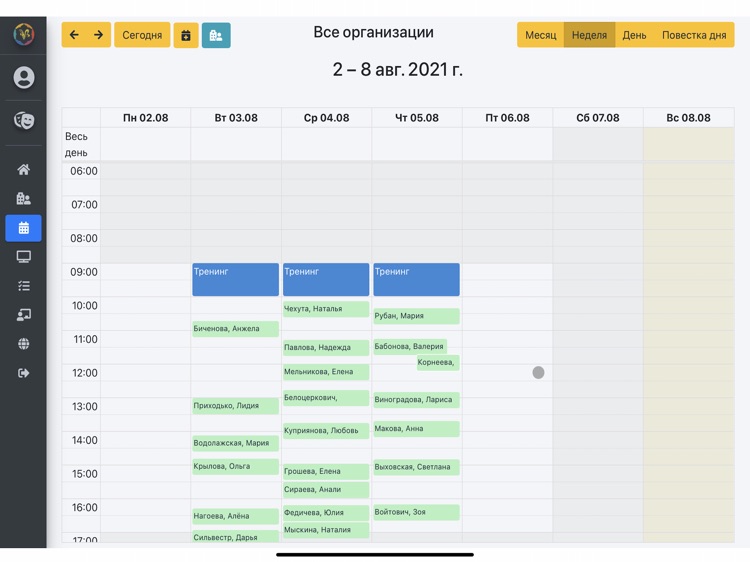
Task: Open Вс 08.08 day header
Action: tap(688, 118)
